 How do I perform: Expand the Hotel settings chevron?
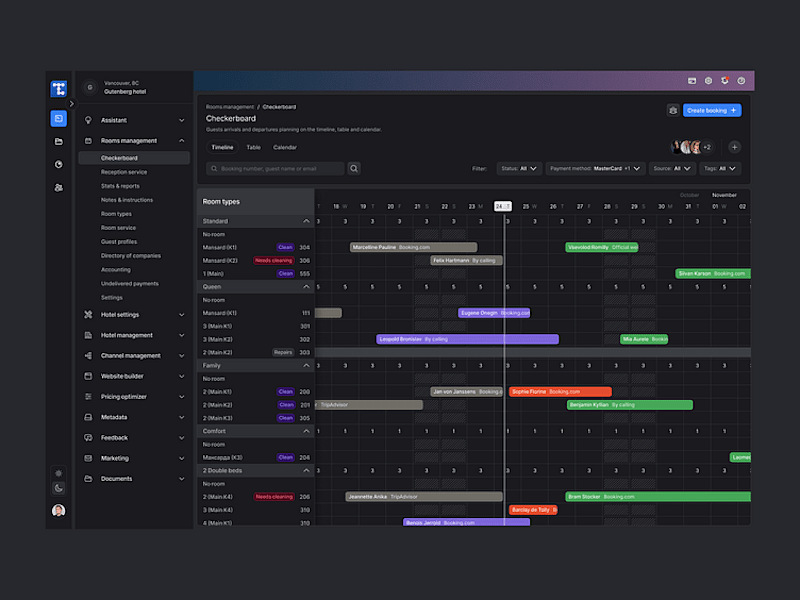[x=182, y=315]
